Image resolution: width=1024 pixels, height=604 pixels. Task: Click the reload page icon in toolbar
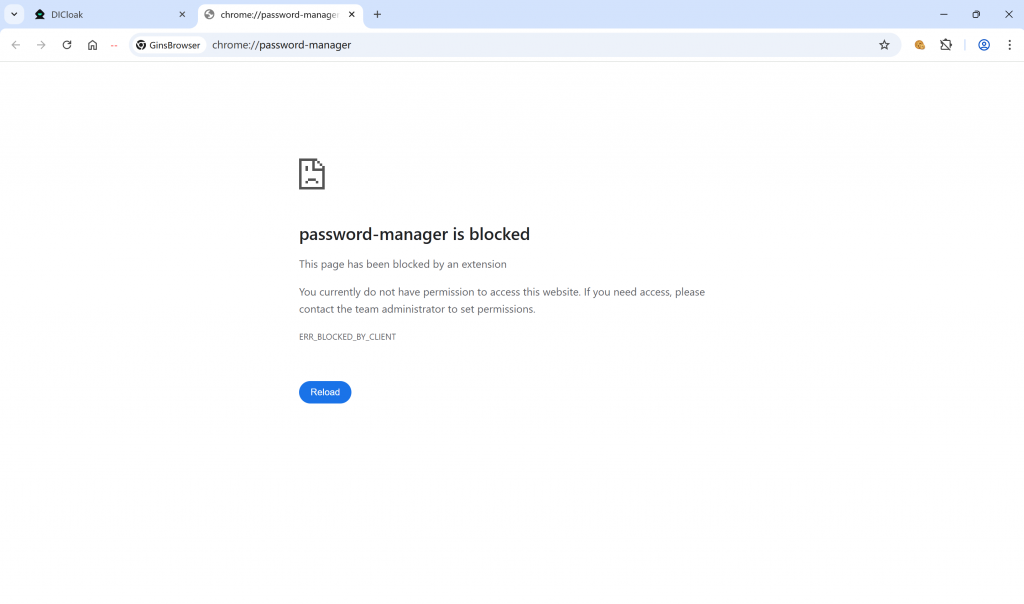click(67, 45)
